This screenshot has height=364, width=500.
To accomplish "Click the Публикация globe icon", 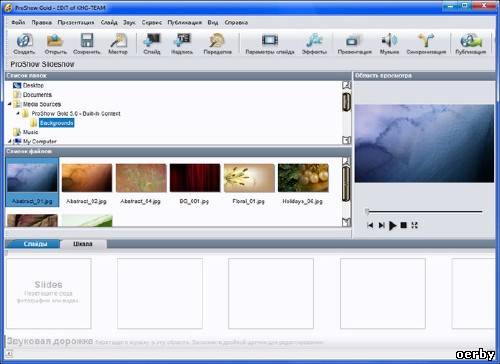I will [x=471, y=44].
